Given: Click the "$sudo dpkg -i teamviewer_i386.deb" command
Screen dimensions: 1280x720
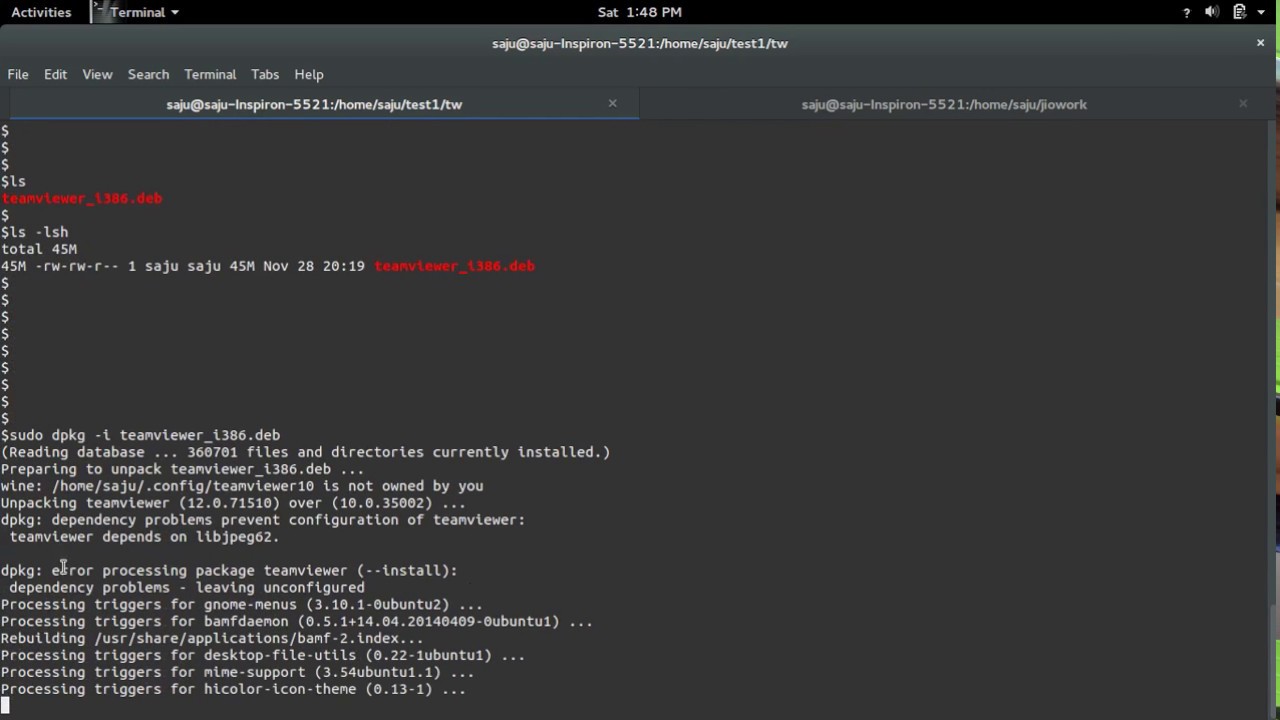Looking at the screenshot, I should pos(141,435).
